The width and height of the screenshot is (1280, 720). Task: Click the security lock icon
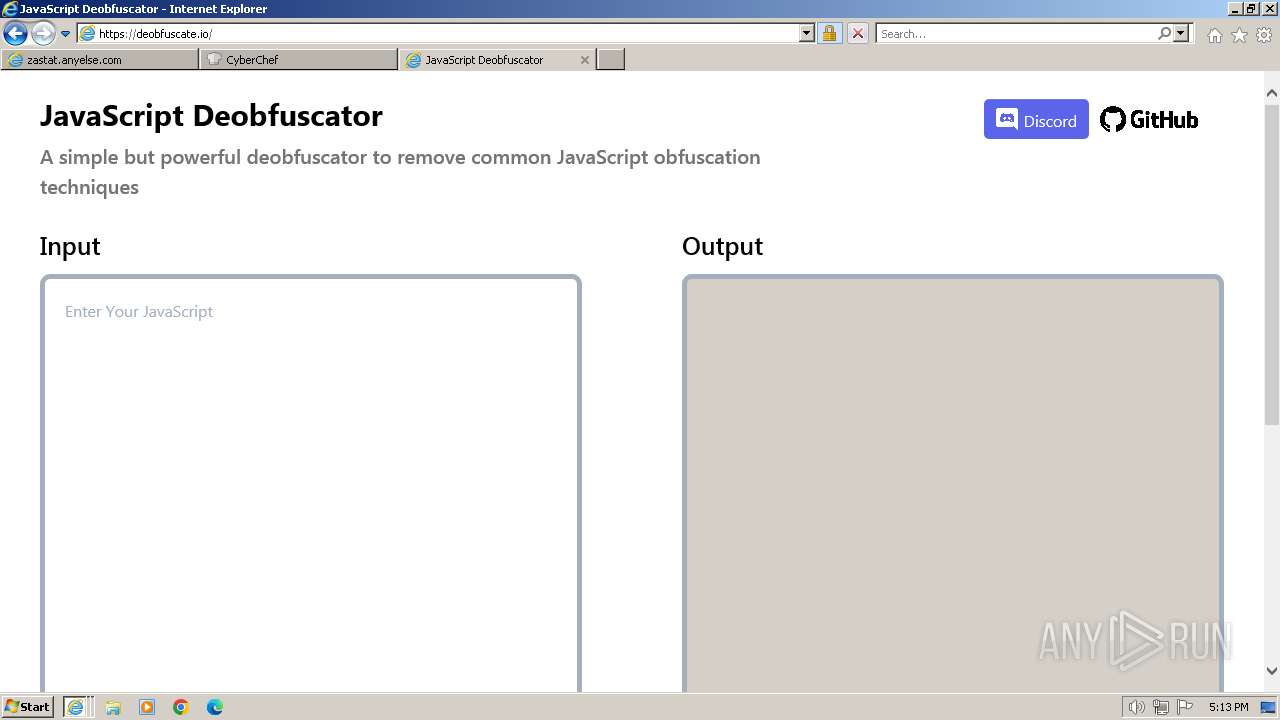829,34
